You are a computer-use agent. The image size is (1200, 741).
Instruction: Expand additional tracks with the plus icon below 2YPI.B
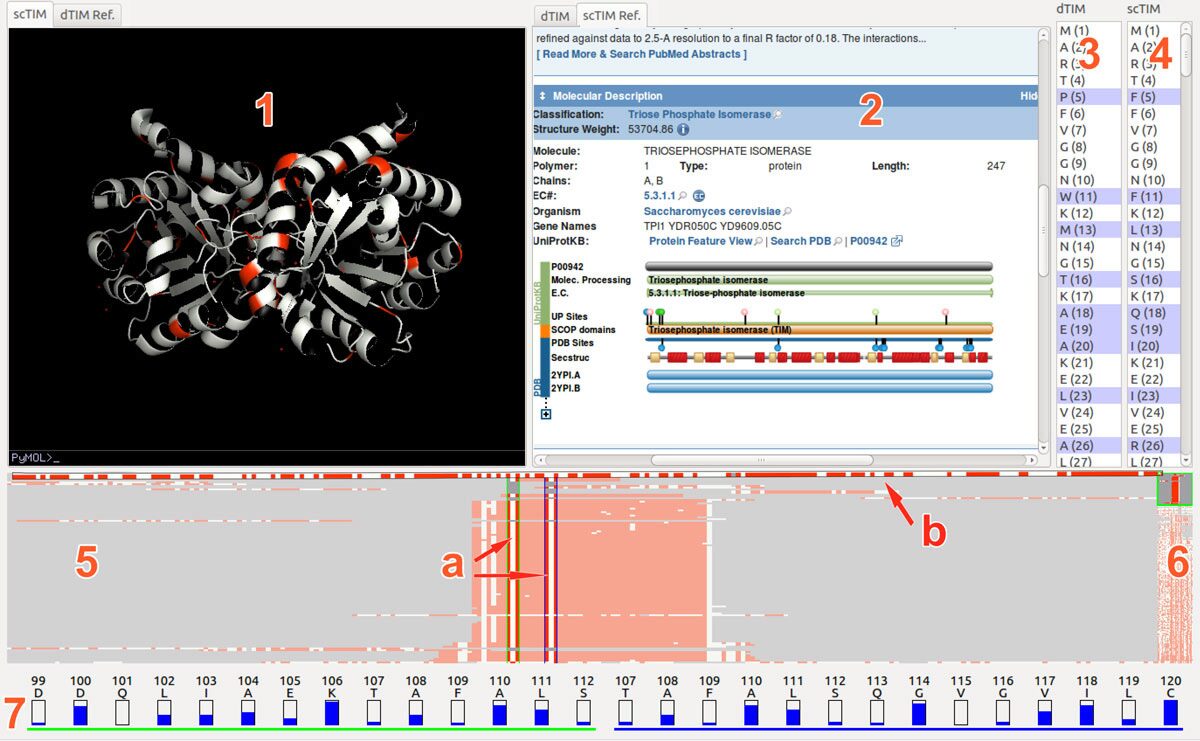547,412
